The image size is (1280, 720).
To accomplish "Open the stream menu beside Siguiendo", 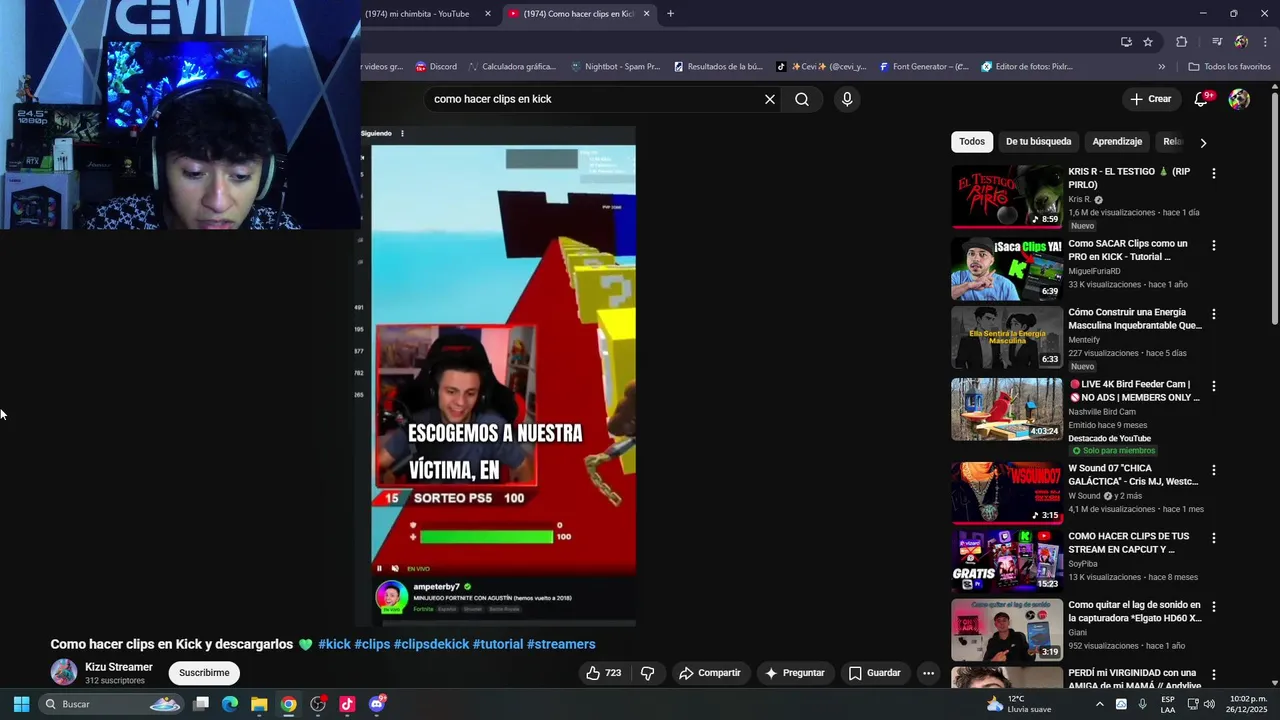I will point(402,133).
